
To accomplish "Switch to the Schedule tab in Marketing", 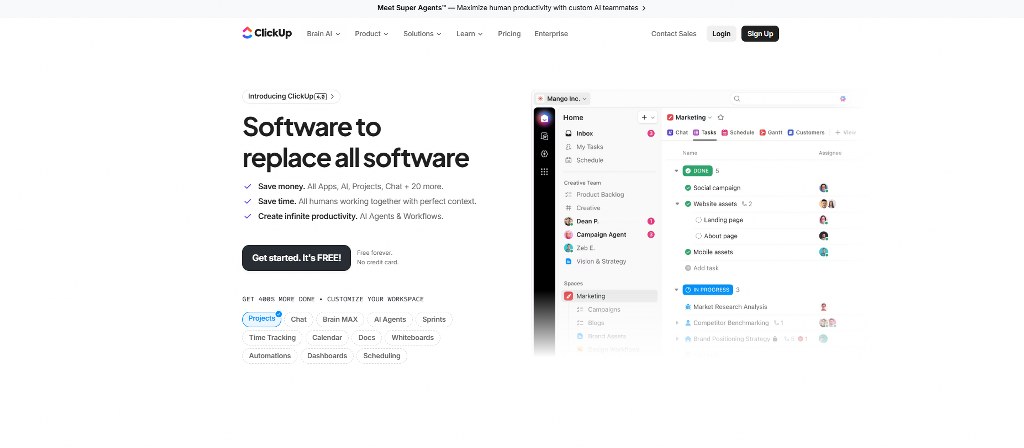I will click(738, 133).
